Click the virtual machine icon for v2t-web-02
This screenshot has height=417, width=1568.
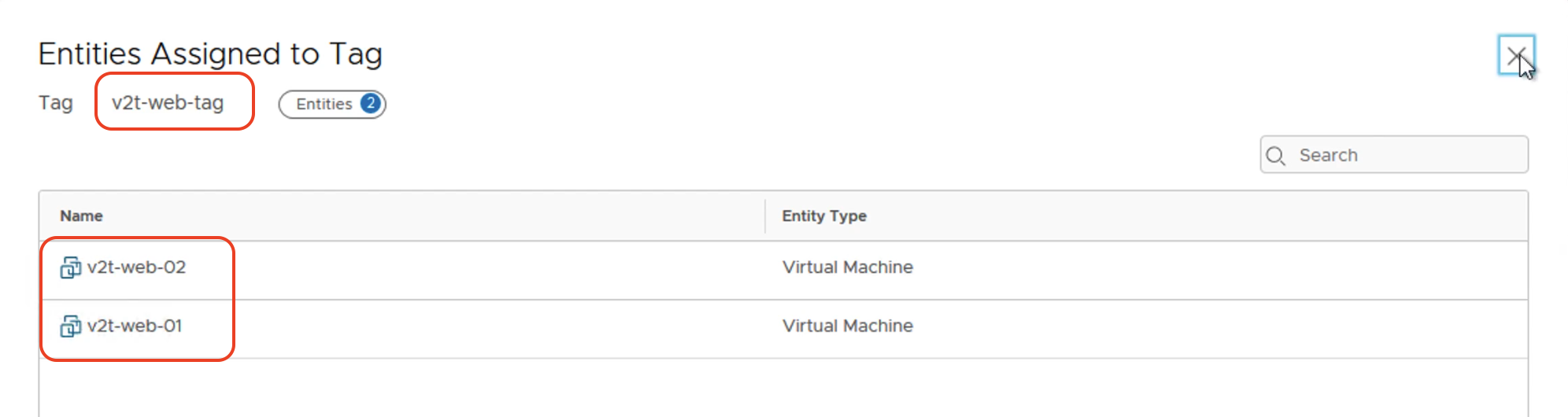(70, 268)
